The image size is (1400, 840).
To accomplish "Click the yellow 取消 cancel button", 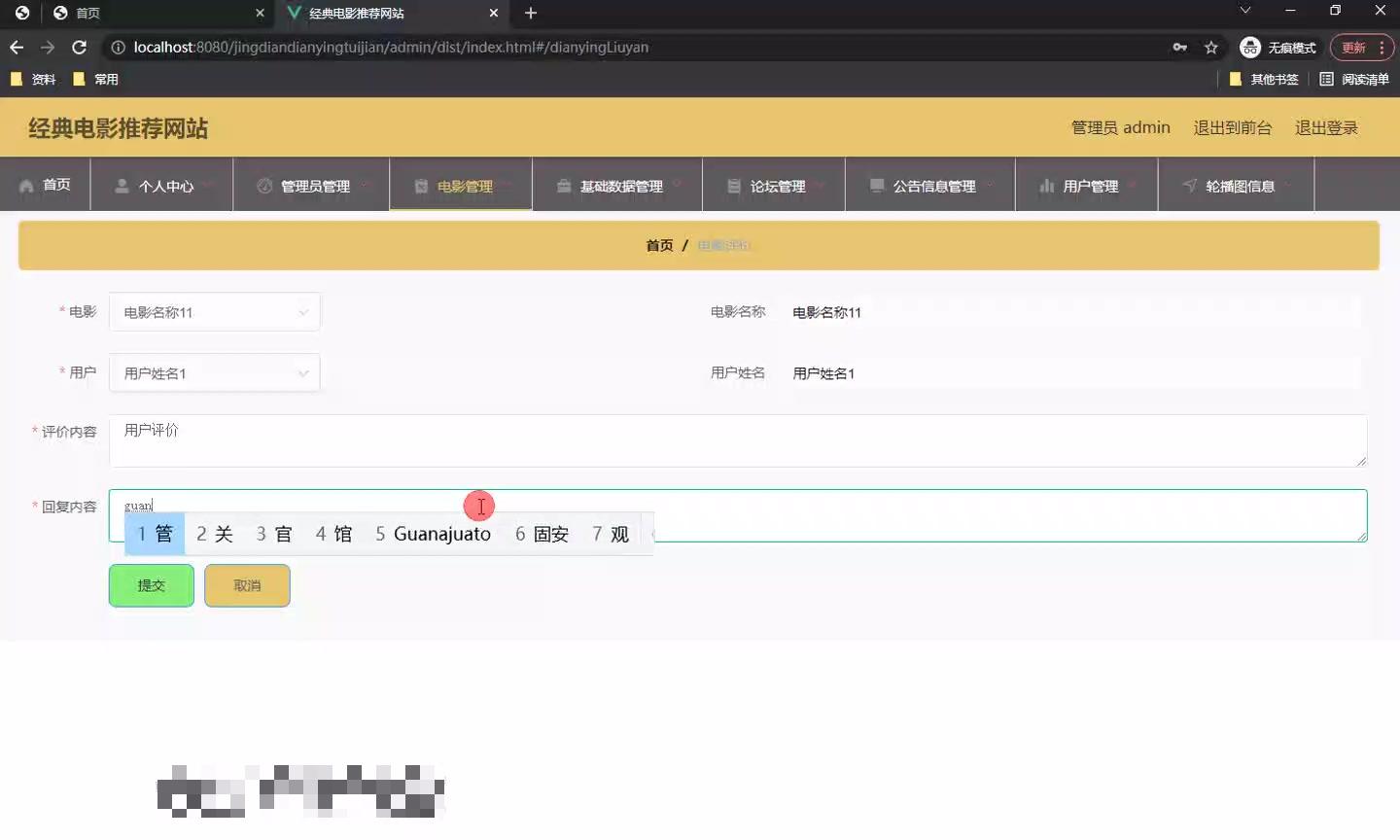I will (247, 585).
